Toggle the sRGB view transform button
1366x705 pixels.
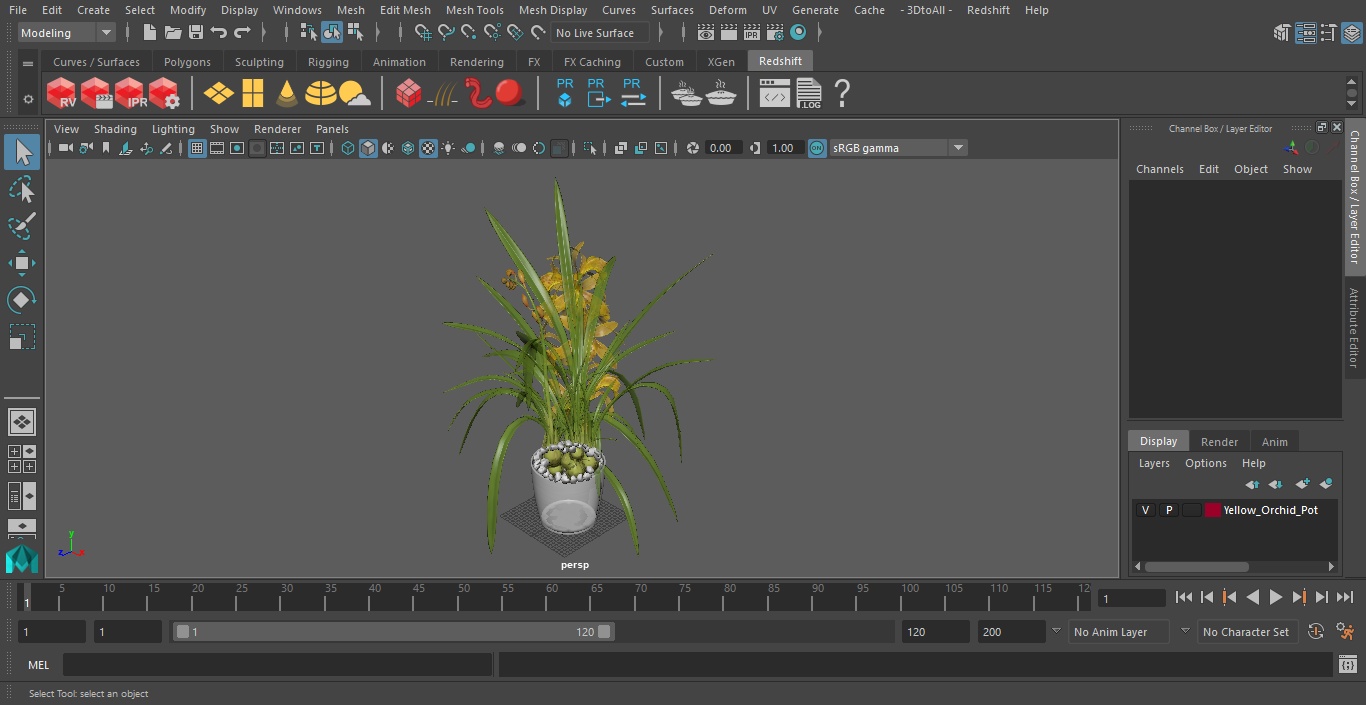817,148
